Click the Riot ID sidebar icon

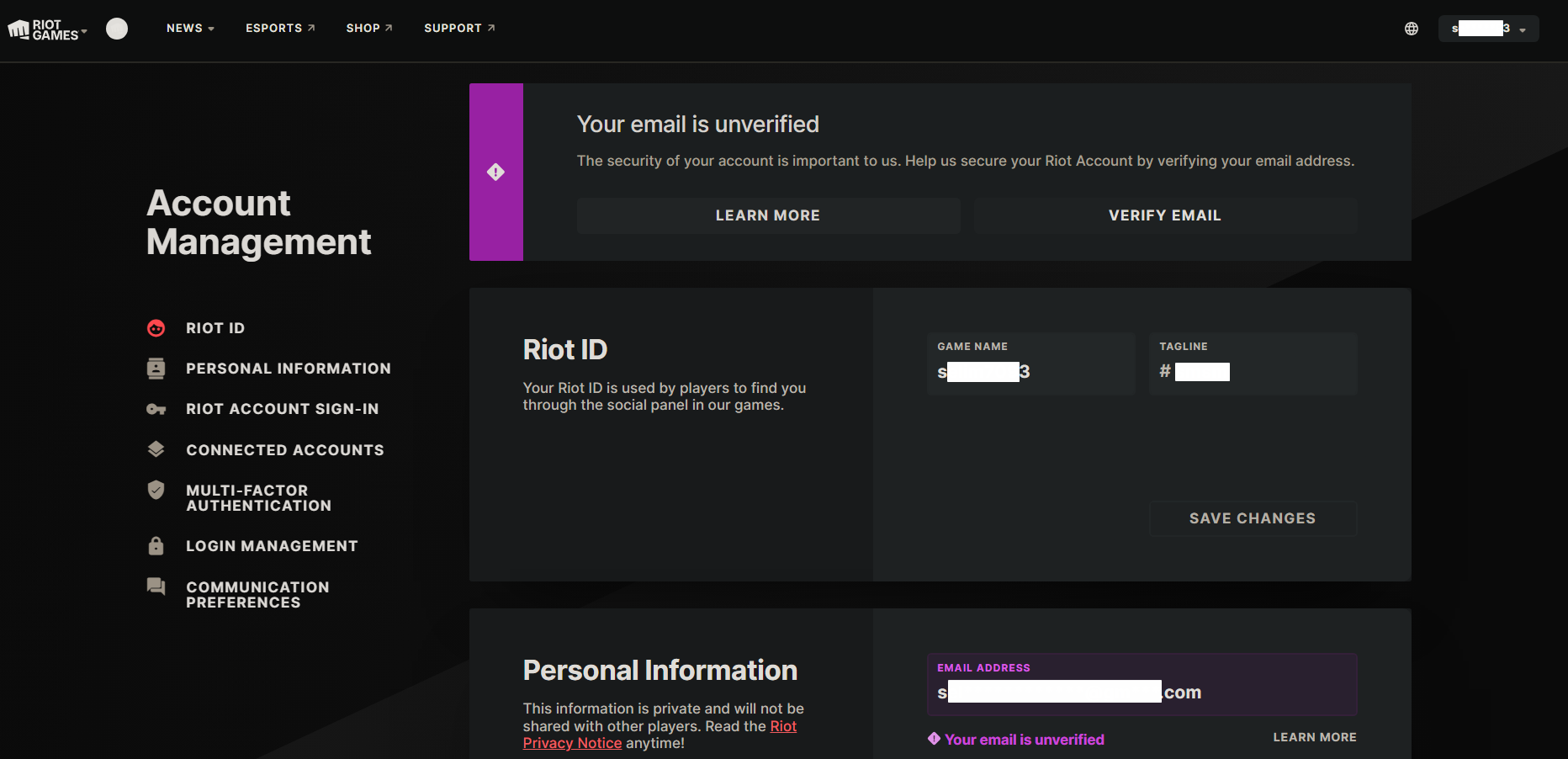[x=156, y=328]
